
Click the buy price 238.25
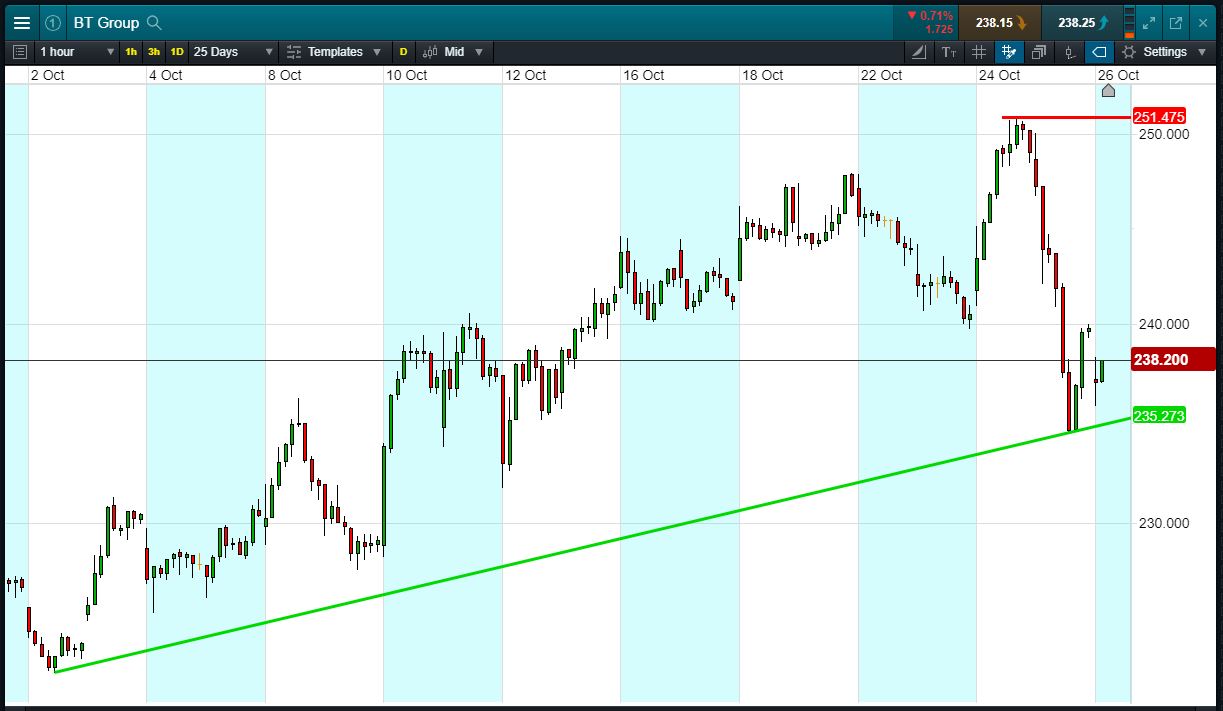coord(1081,22)
